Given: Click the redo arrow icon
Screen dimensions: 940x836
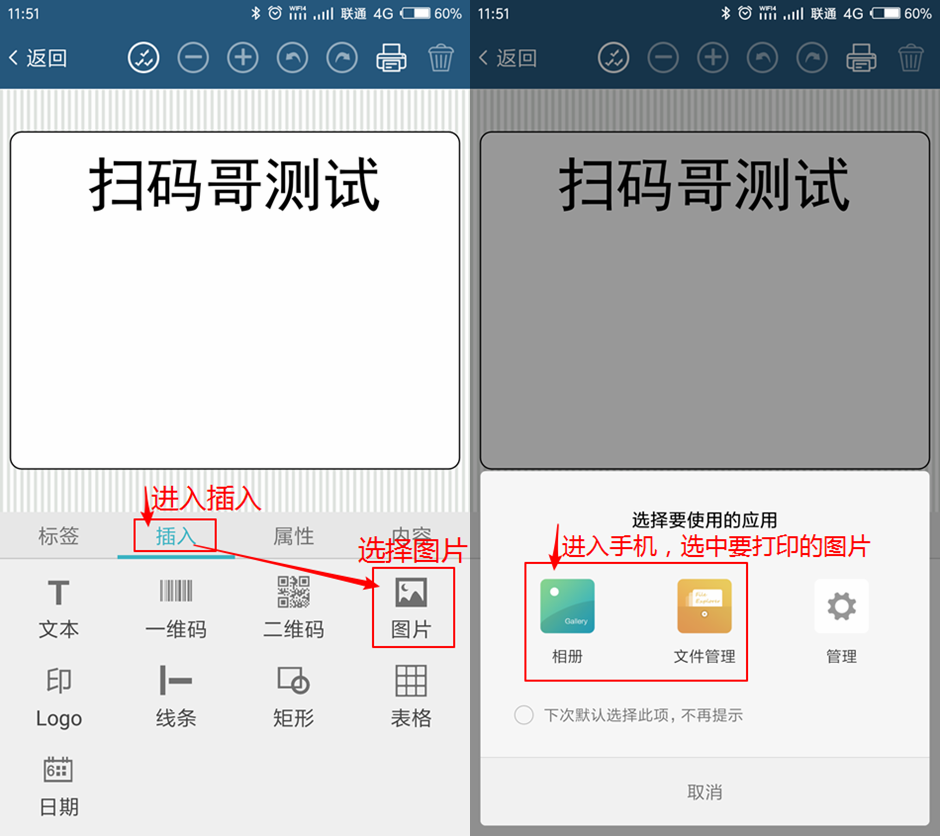Looking at the screenshot, I should pos(342,58).
